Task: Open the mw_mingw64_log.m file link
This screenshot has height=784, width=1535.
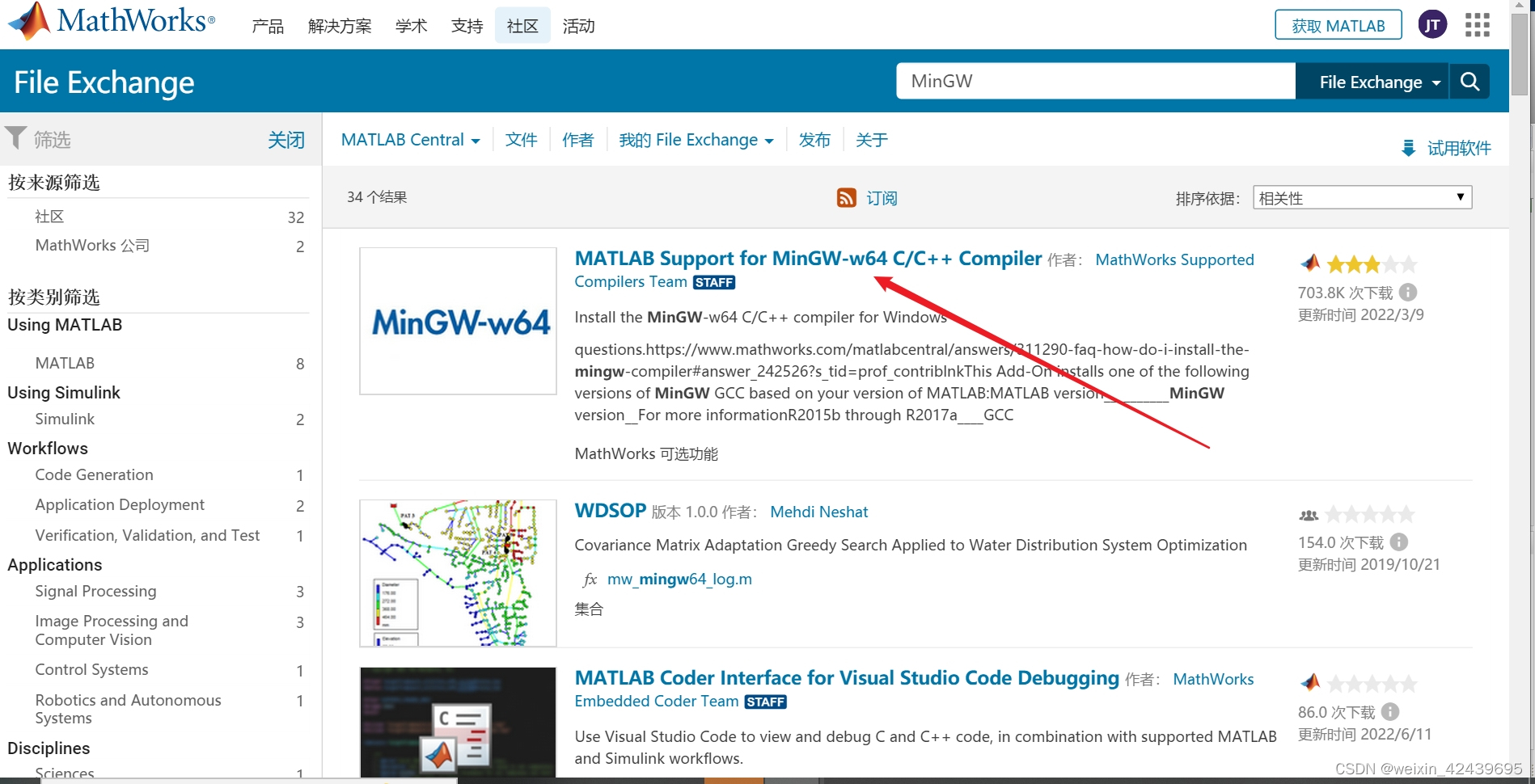Action: tap(679, 580)
